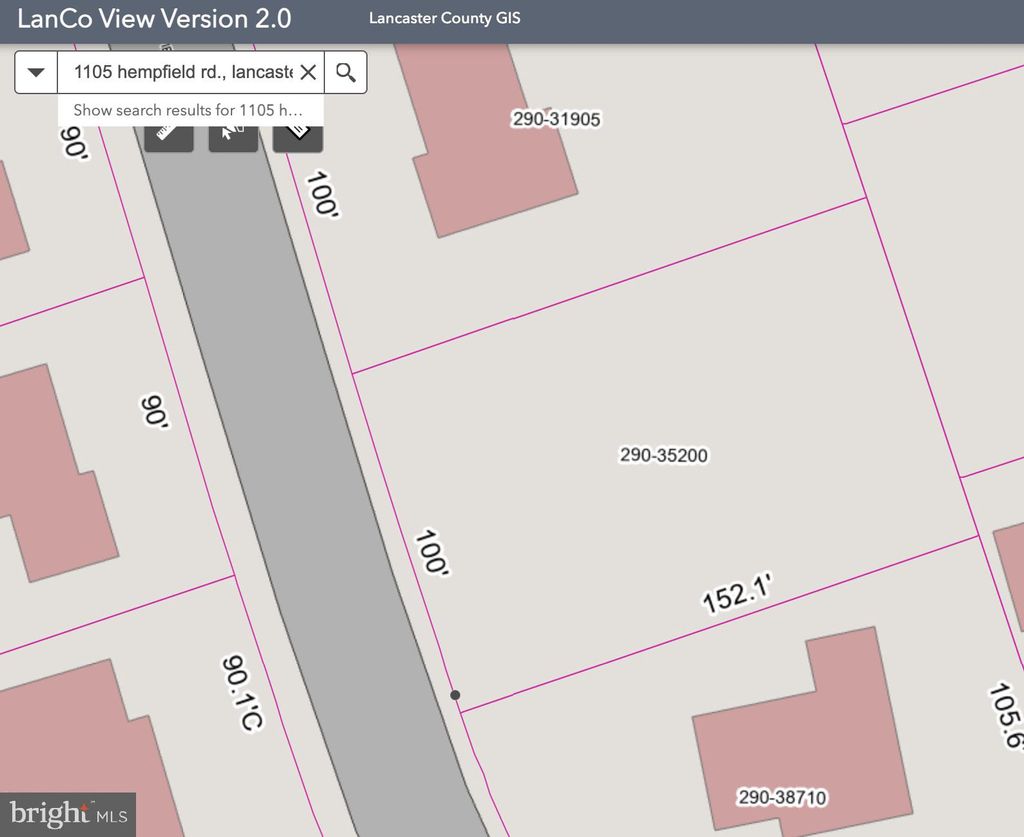Click the bright MLS watermark logo

(68, 814)
